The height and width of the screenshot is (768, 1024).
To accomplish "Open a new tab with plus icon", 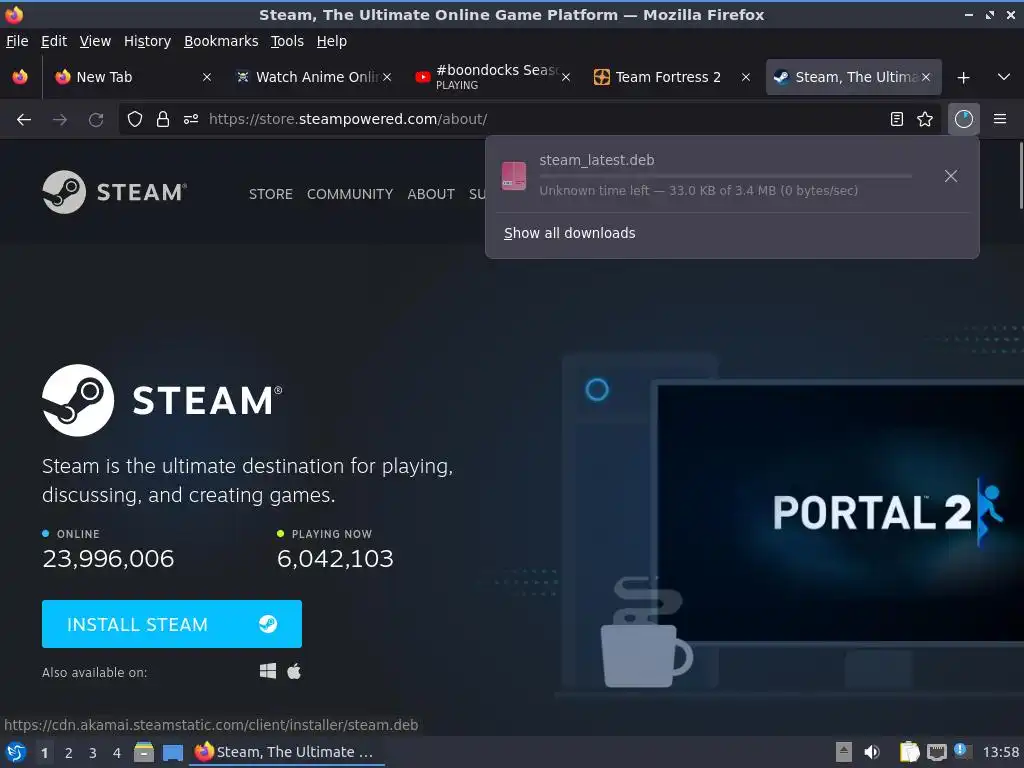I will (x=963, y=78).
